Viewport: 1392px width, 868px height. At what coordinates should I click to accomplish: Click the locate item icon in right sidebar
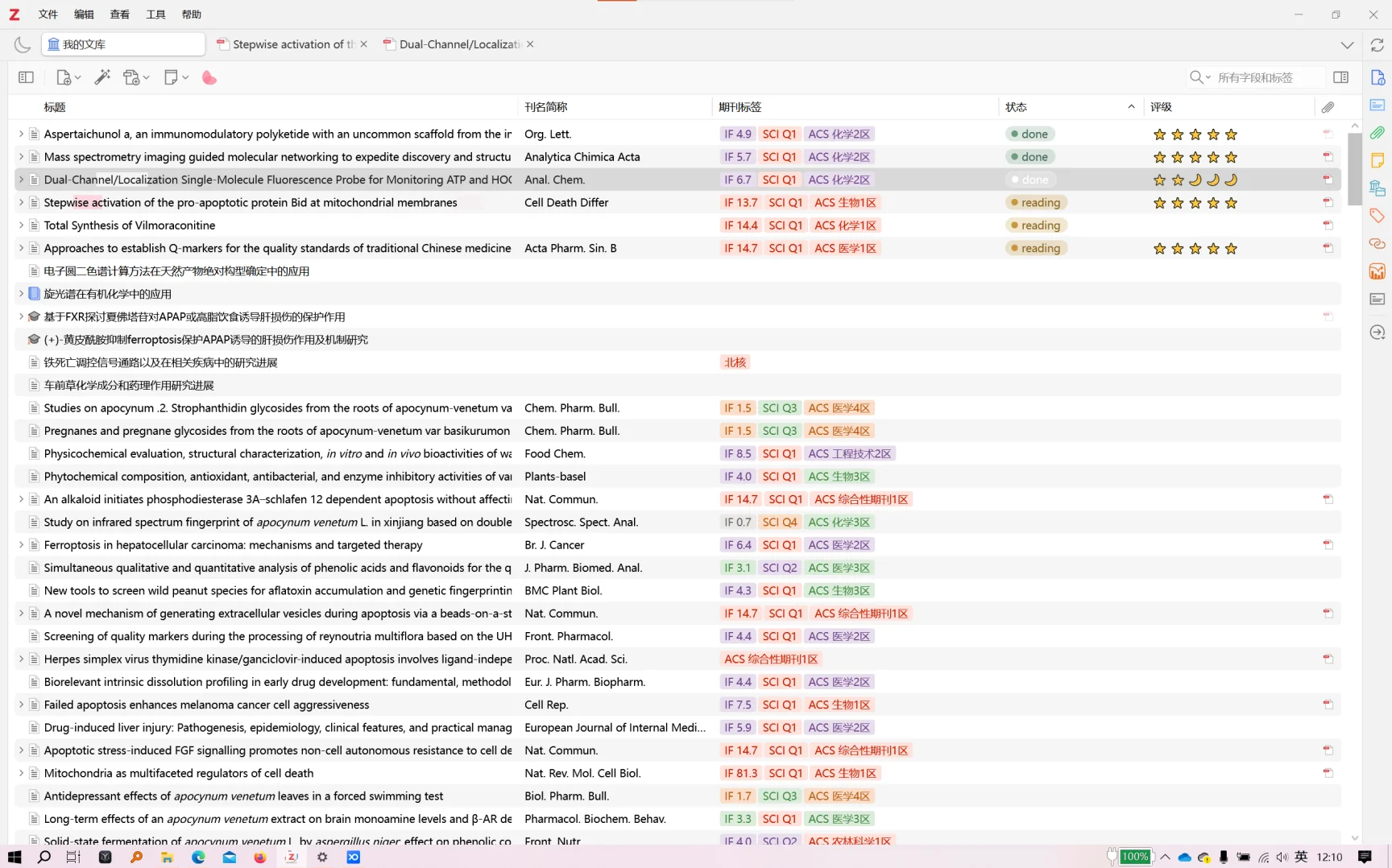1377,333
